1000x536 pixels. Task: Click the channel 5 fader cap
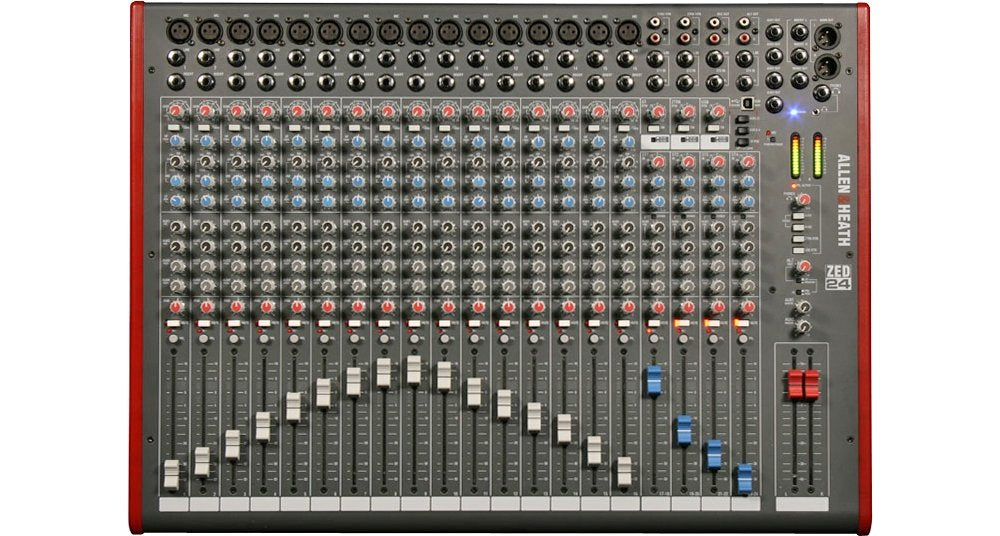tap(293, 406)
